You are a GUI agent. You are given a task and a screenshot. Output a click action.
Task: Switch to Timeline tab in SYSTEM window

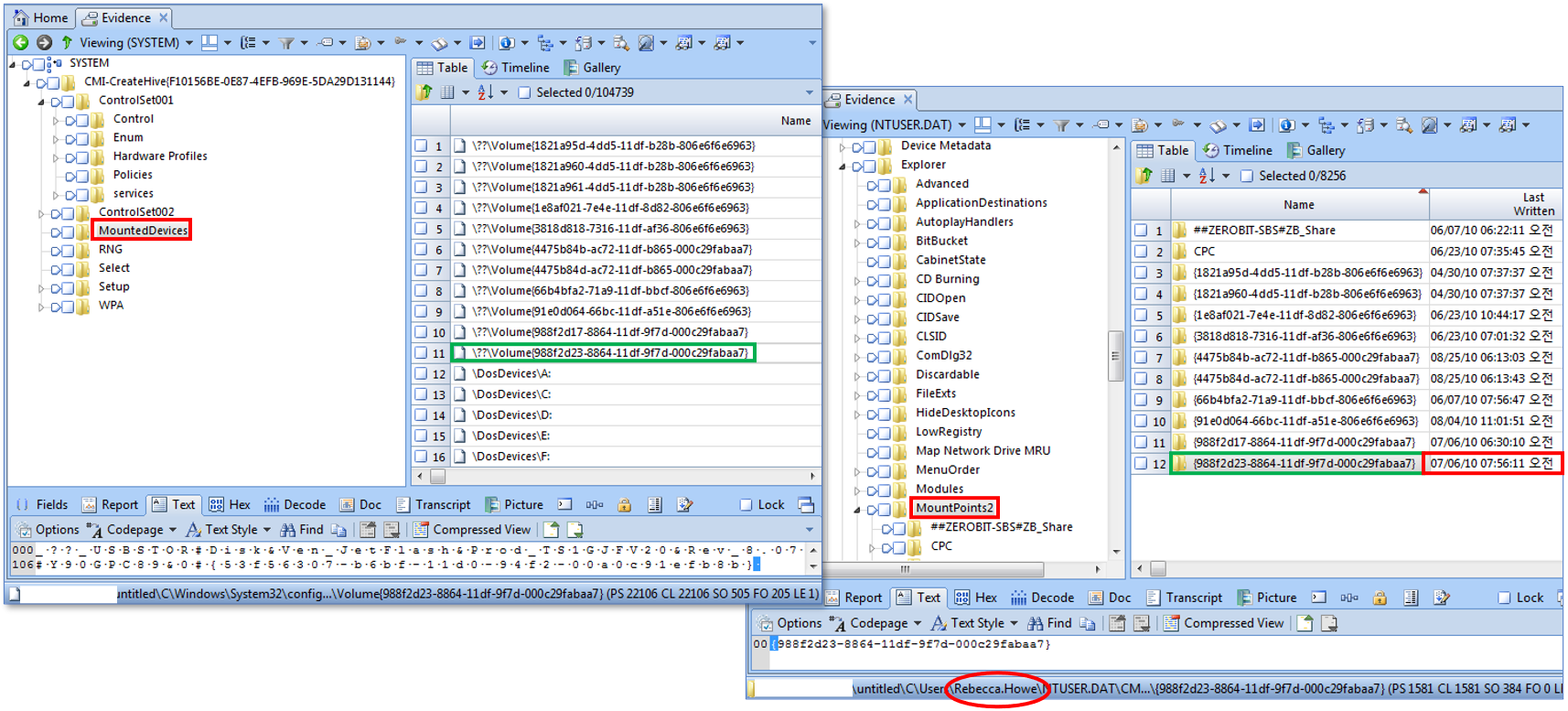point(516,68)
